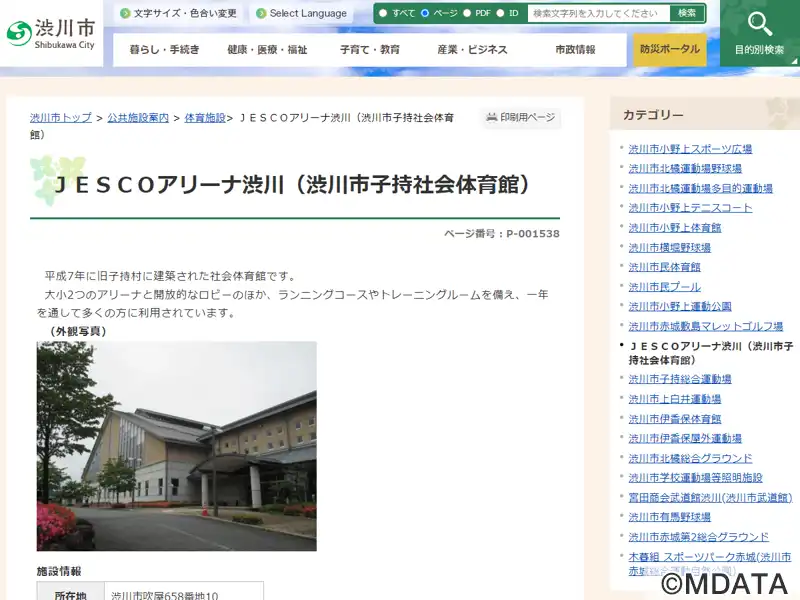Click the green arrow icon beside 文字サイズ・色合い変更
Screen dimensions: 800x600
(x=124, y=13)
